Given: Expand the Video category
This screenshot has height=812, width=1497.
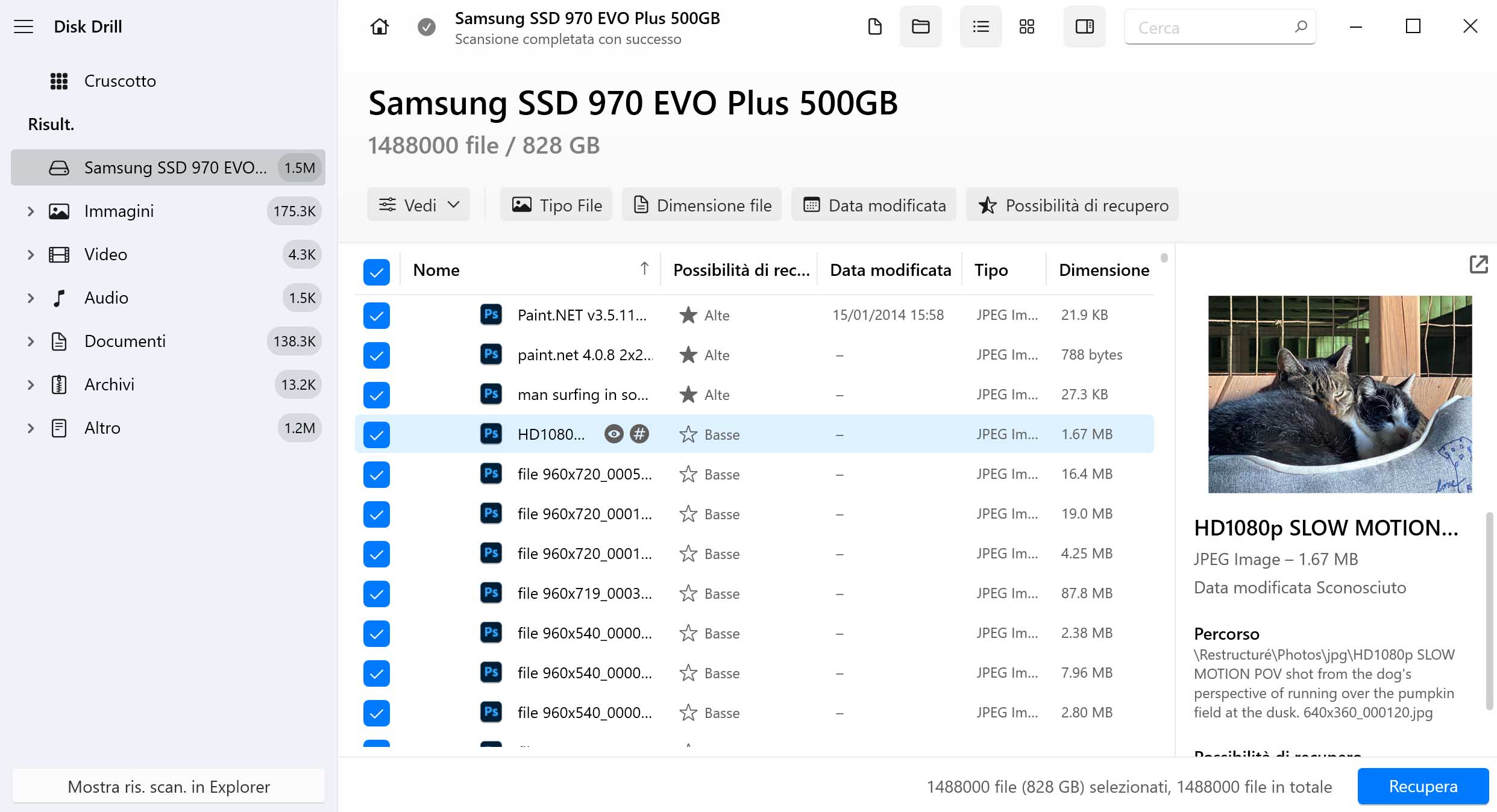Looking at the screenshot, I should point(31,254).
